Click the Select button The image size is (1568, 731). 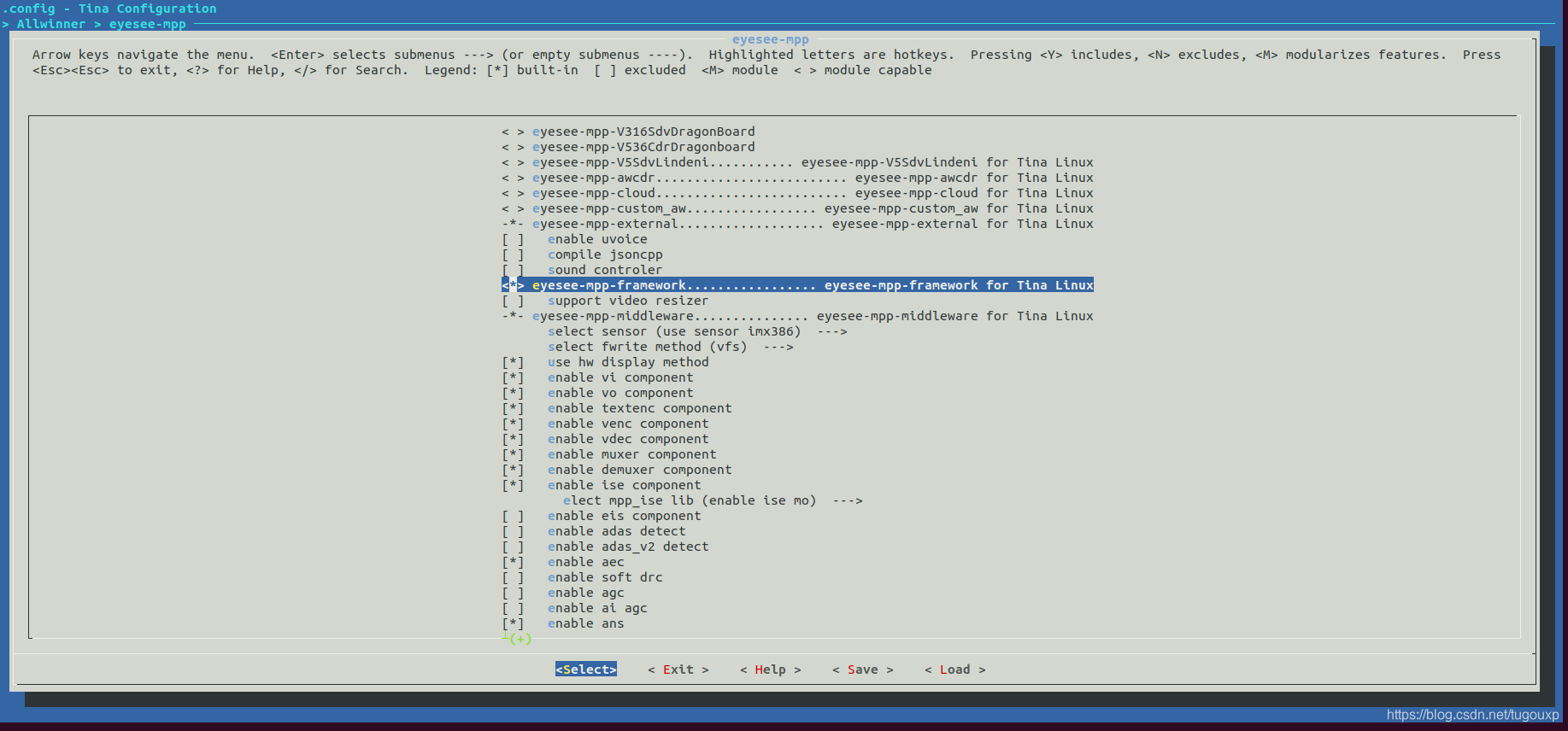click(x=586, y=670)
